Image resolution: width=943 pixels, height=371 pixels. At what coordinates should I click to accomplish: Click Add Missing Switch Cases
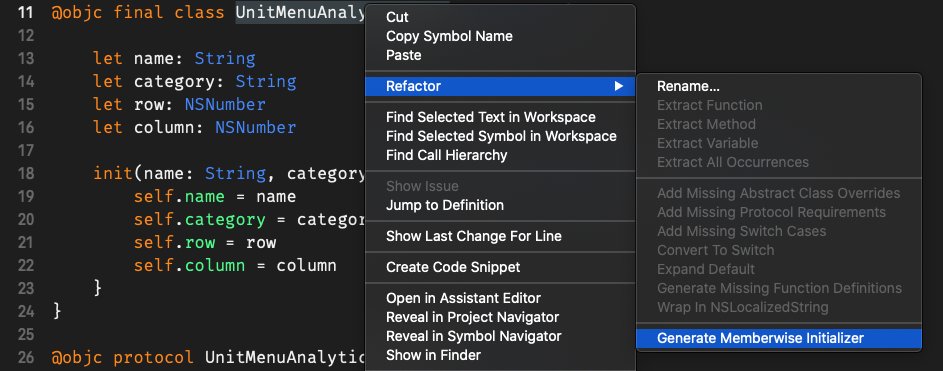779,231
